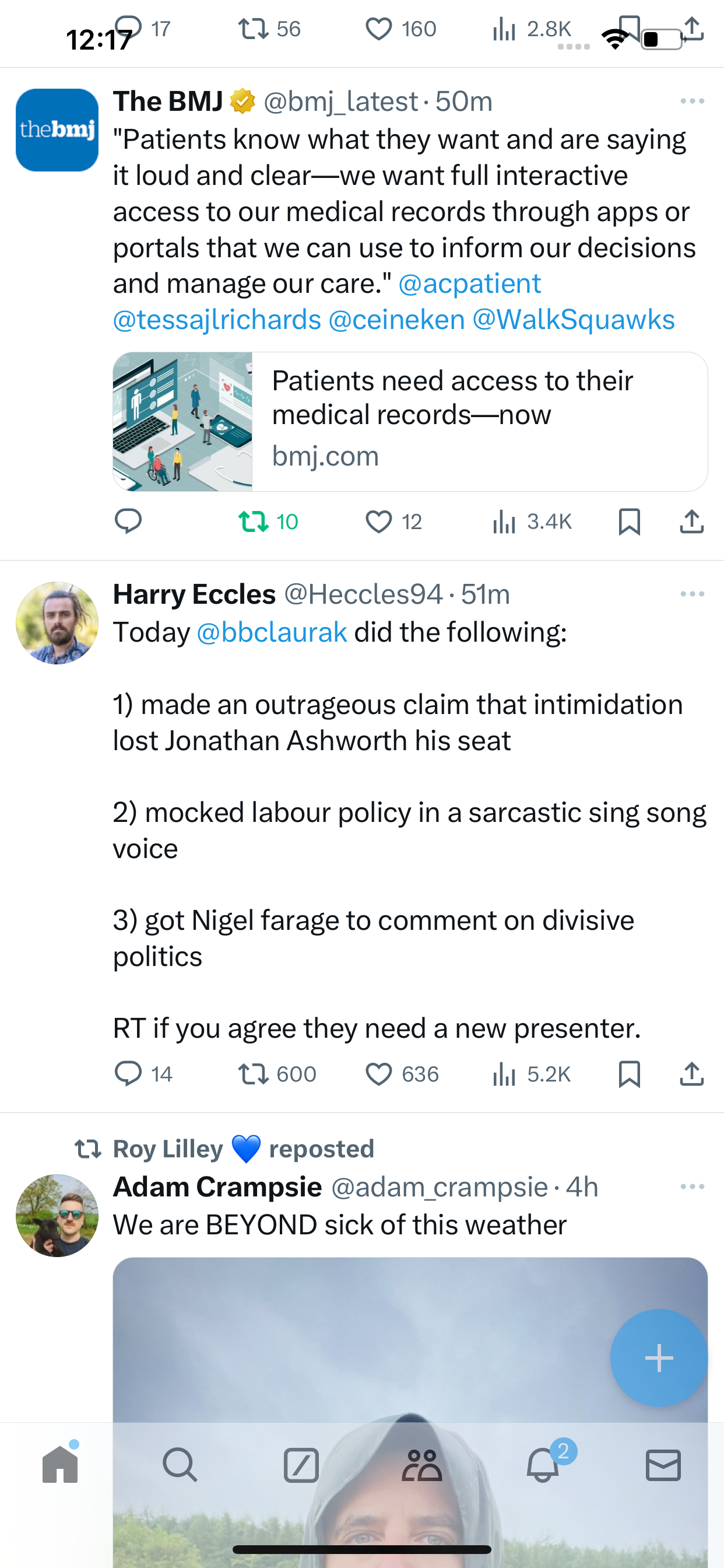Like The BMJ tweet
The width and height of the screenshot is (724, 1568).
(378, 521)
